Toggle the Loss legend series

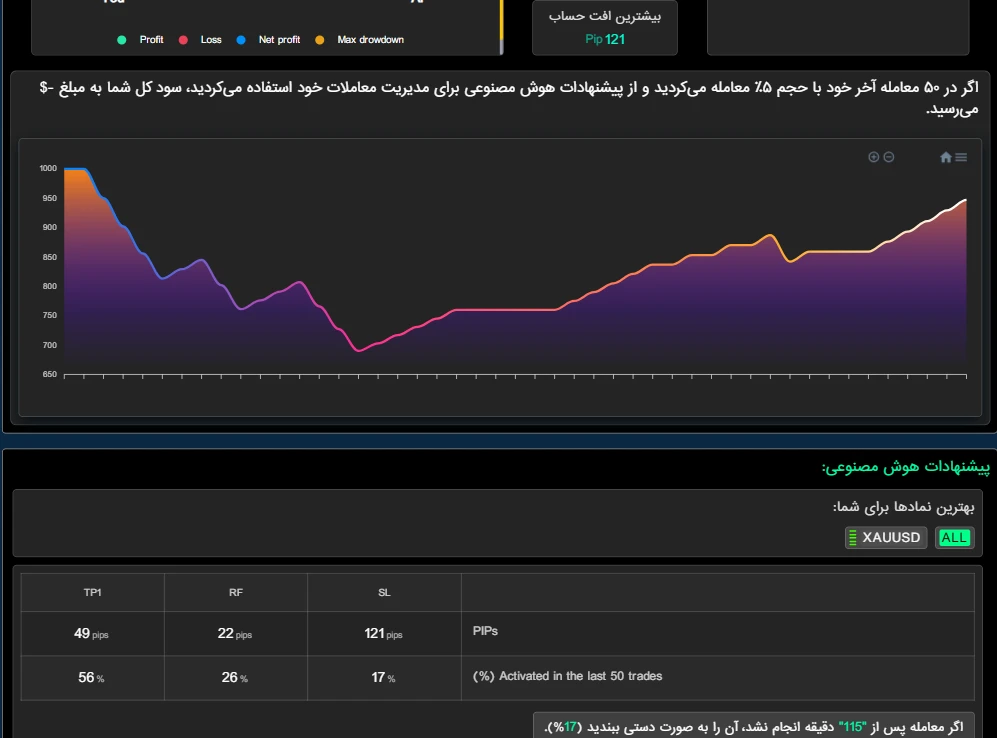[210, 40]
